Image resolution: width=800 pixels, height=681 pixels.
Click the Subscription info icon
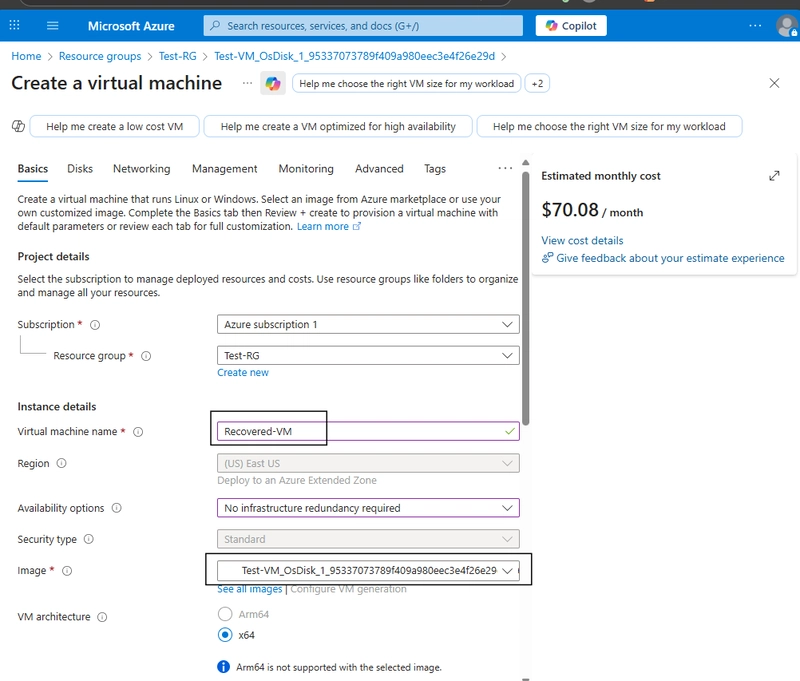pyautogui.click(x=95, y=325)
